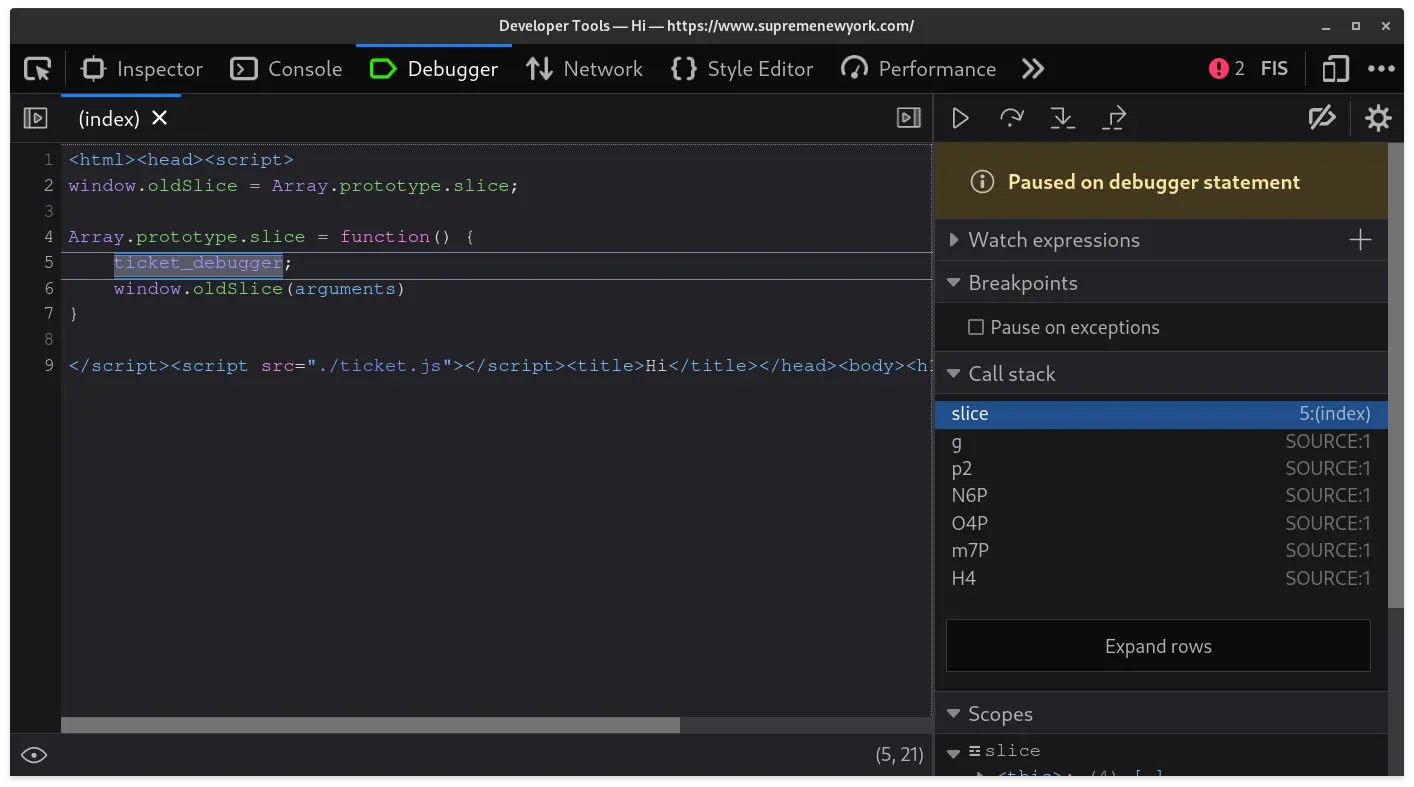Switch to the Console panel
This screenshot has width=1414, height=787.
[x=285, y=68]
